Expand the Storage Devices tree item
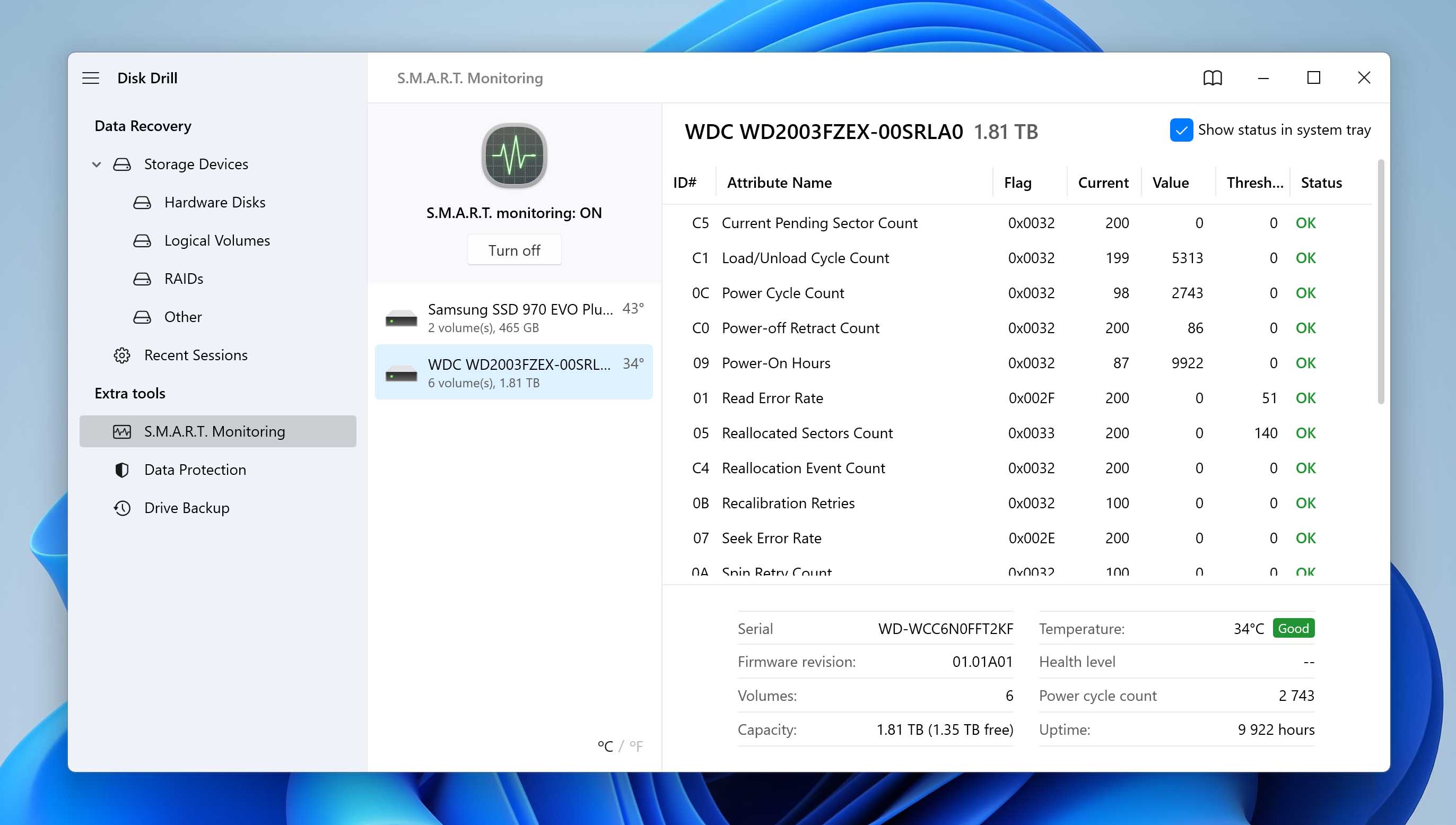The image size is (1456, 825). pos(97,163)
